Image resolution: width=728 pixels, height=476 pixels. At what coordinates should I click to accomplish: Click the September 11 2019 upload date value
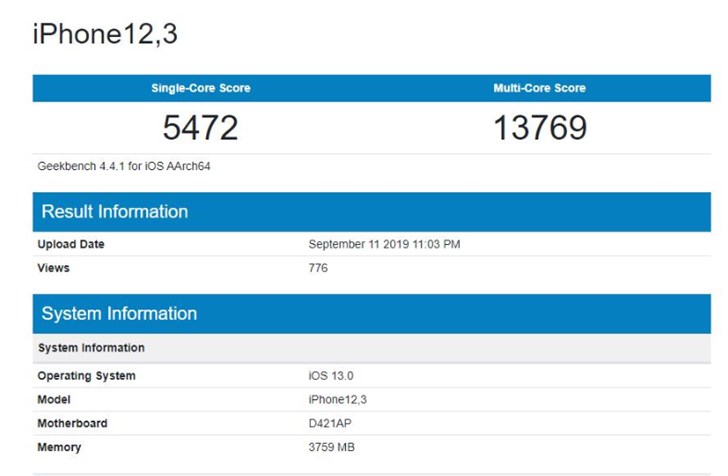pos(384,244)
